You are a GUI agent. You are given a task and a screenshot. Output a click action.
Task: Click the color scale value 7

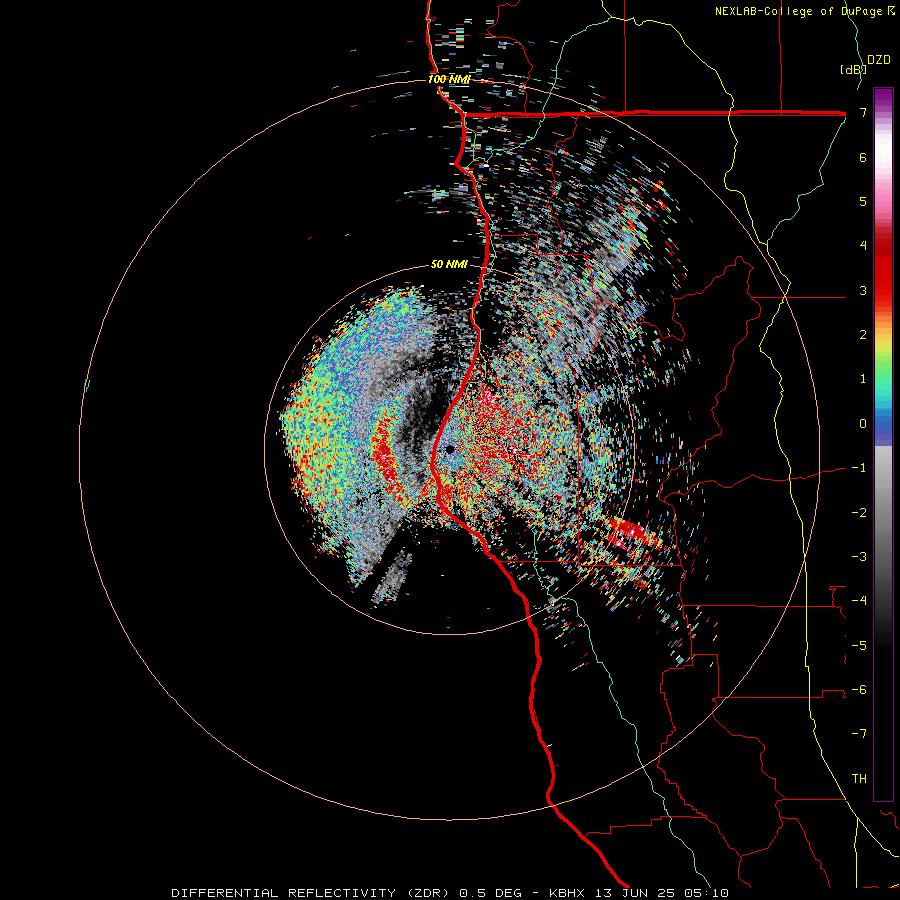click(x=863, y=112)
